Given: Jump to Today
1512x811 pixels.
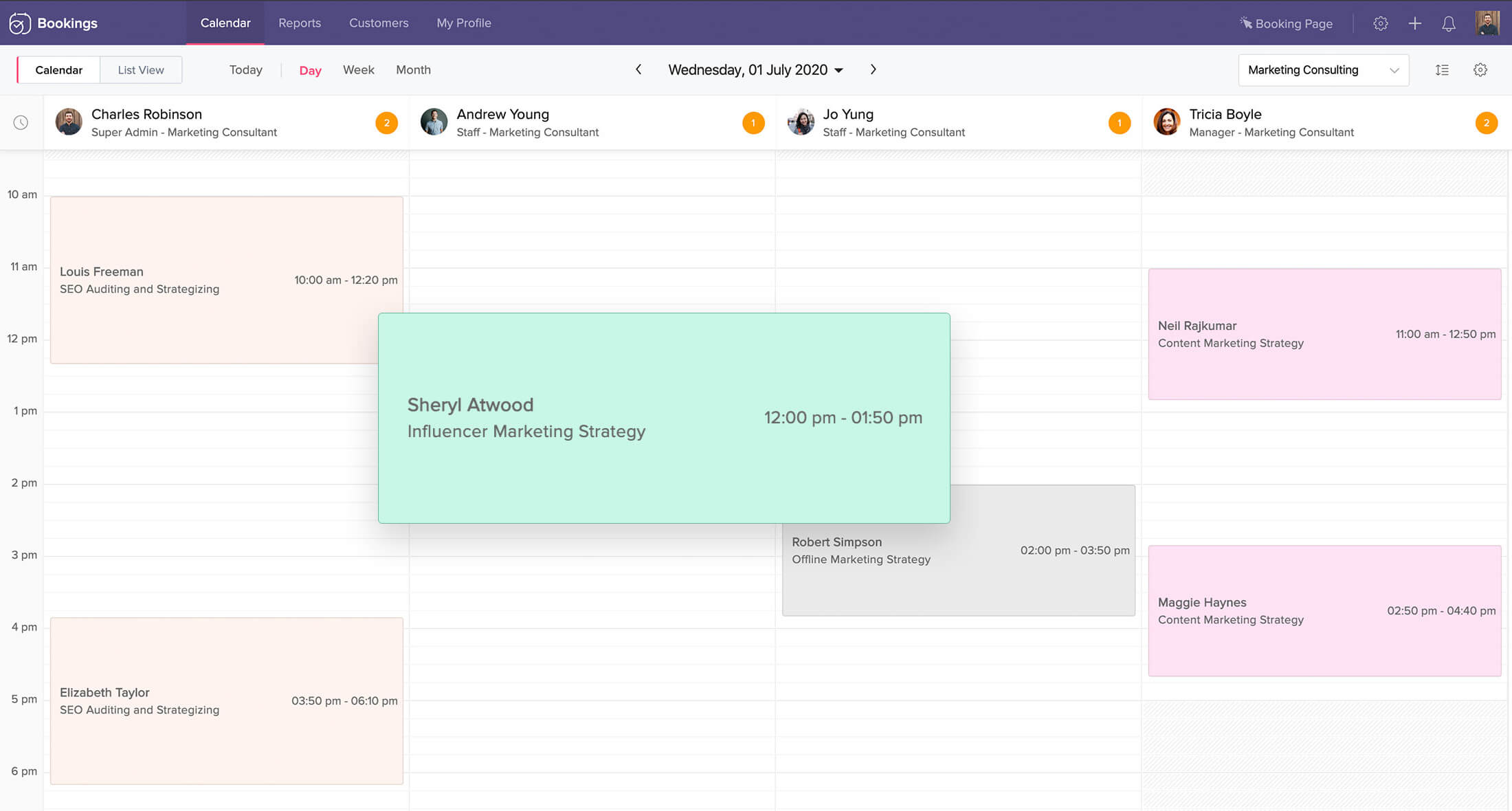Looking at the screenshot, I should [x=246, y=70].
